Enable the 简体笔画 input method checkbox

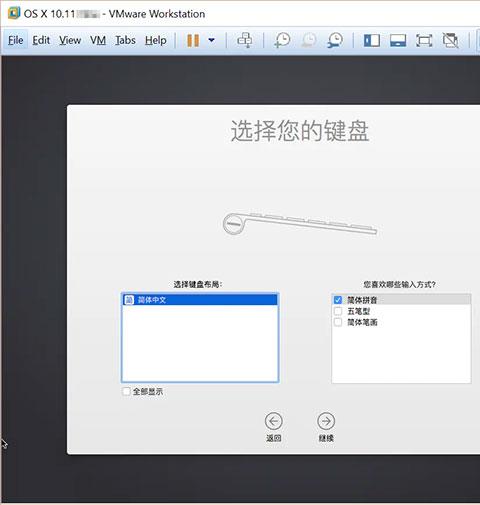click(338, 322)
